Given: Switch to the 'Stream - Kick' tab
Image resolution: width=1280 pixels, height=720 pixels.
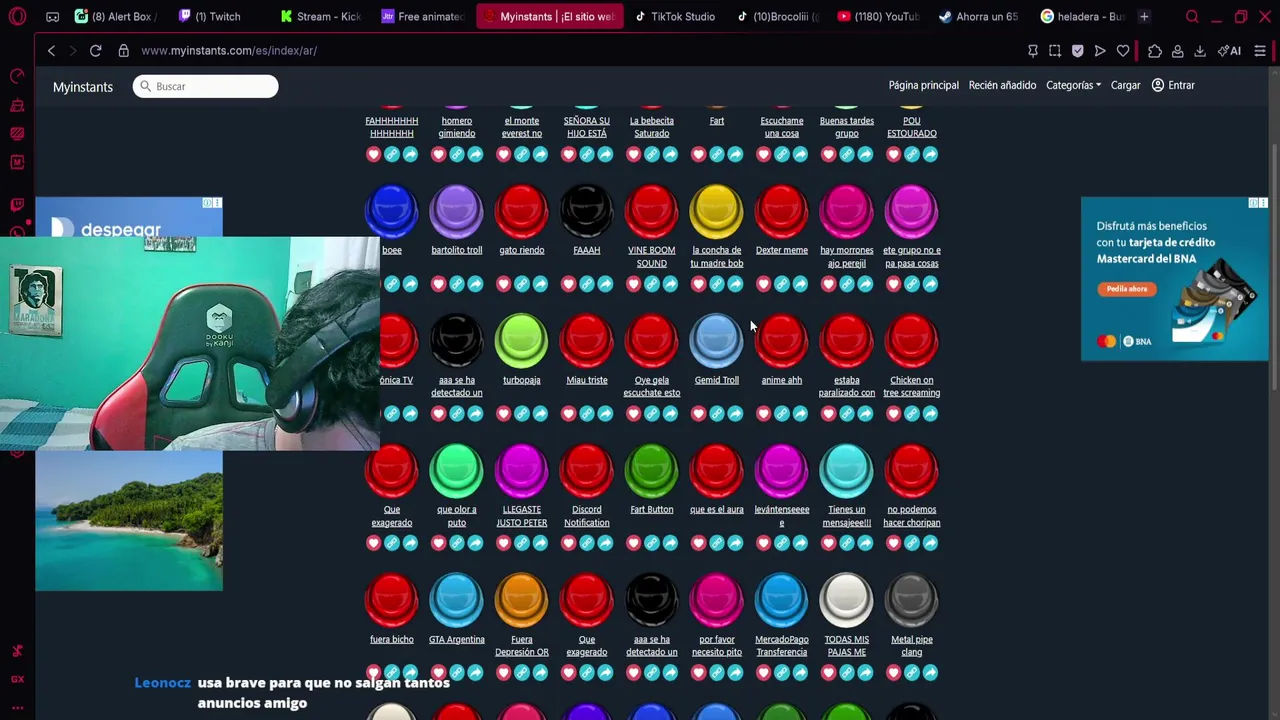Looking at the screenshot, I should (x=320, y=16).
